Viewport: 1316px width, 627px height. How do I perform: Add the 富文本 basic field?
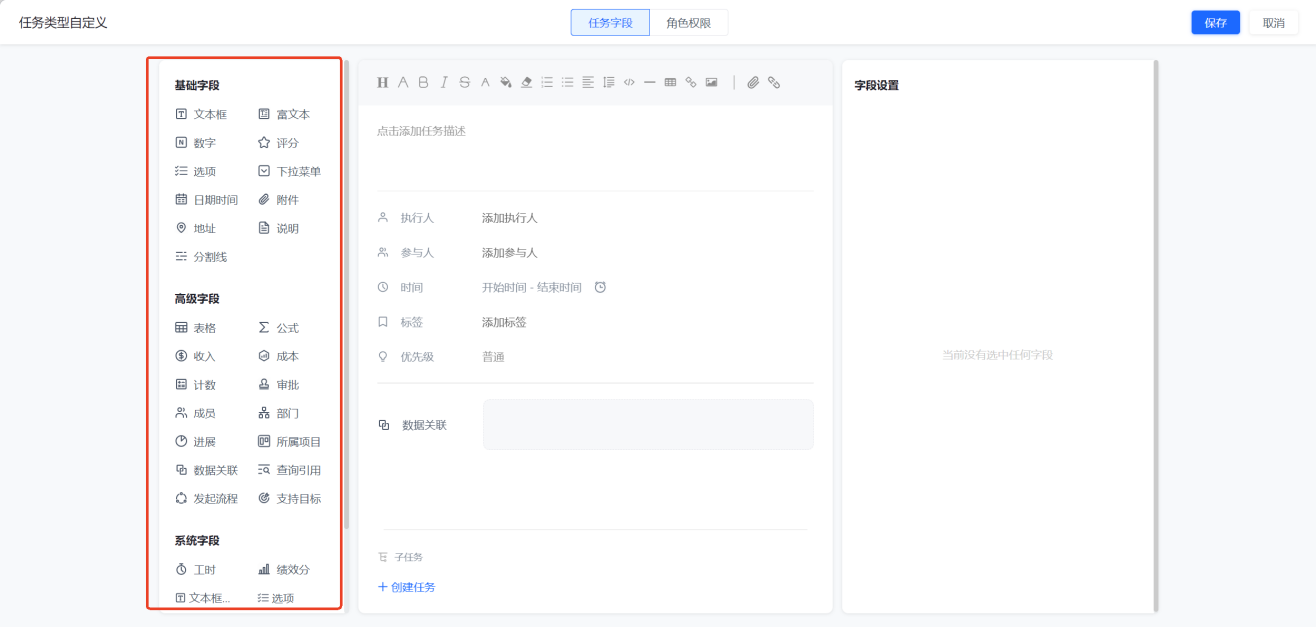click(x=284, y=114)
